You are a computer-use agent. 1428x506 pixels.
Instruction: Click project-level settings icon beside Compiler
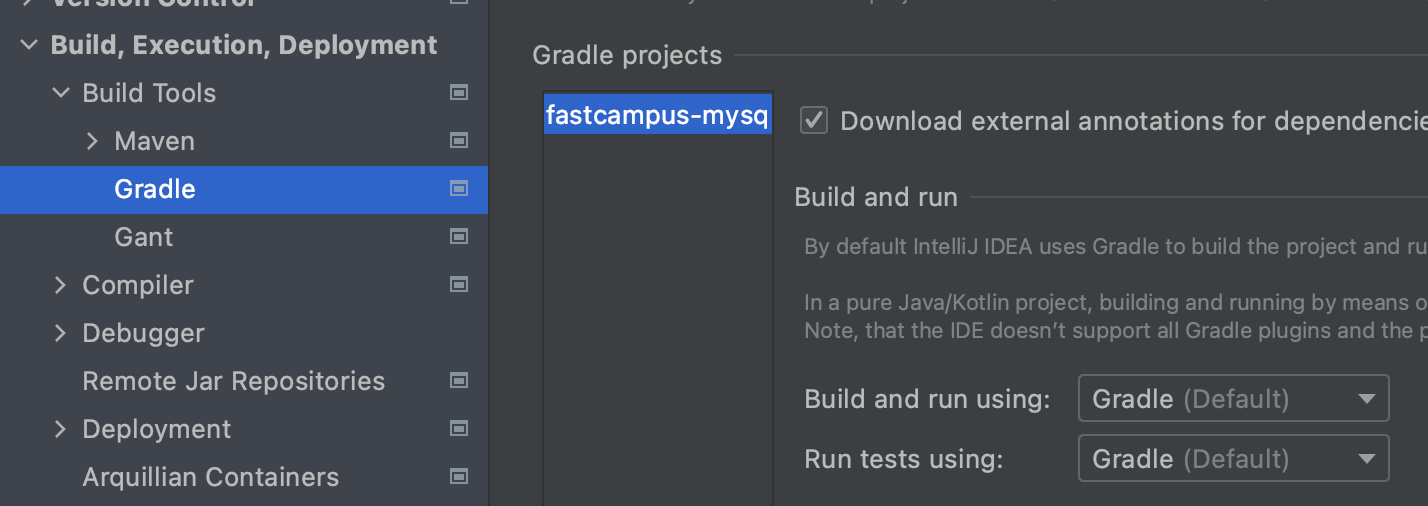[x=459, y=285]
